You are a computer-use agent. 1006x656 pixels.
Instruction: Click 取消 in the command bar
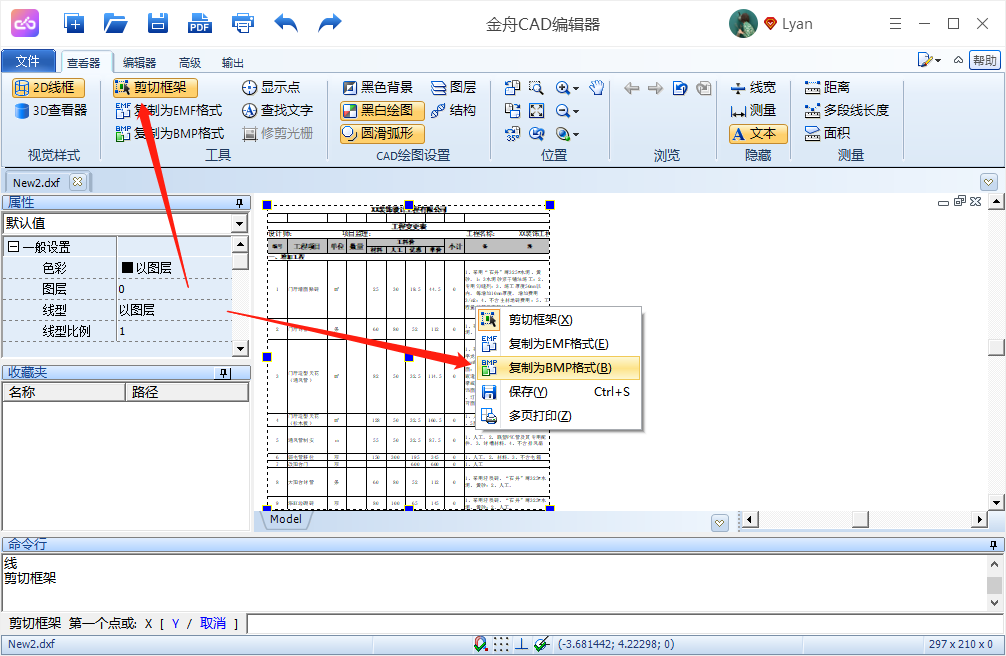(212, 620)
